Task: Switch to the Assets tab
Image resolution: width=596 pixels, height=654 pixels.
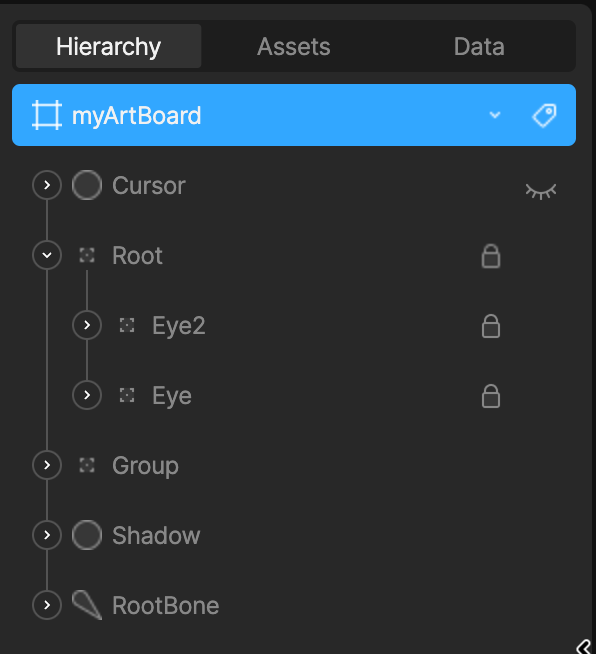Action: (294, 46)
